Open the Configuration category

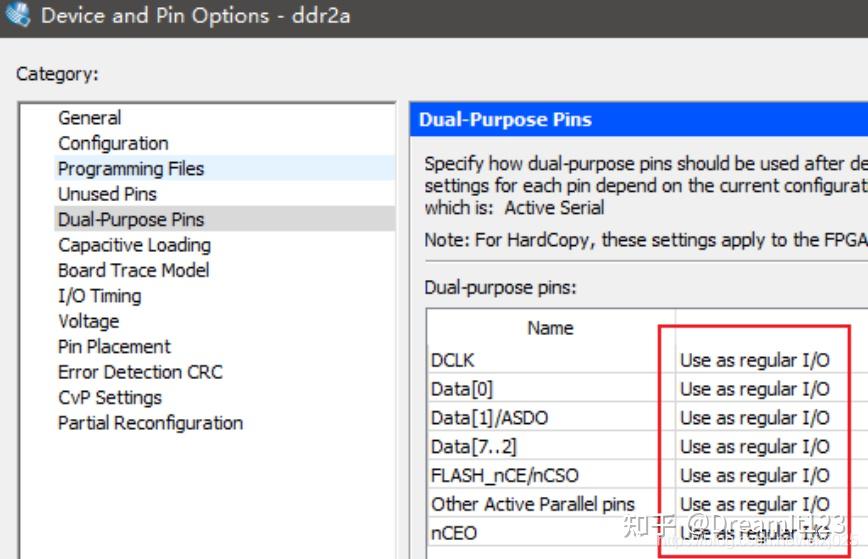[113, 143]
